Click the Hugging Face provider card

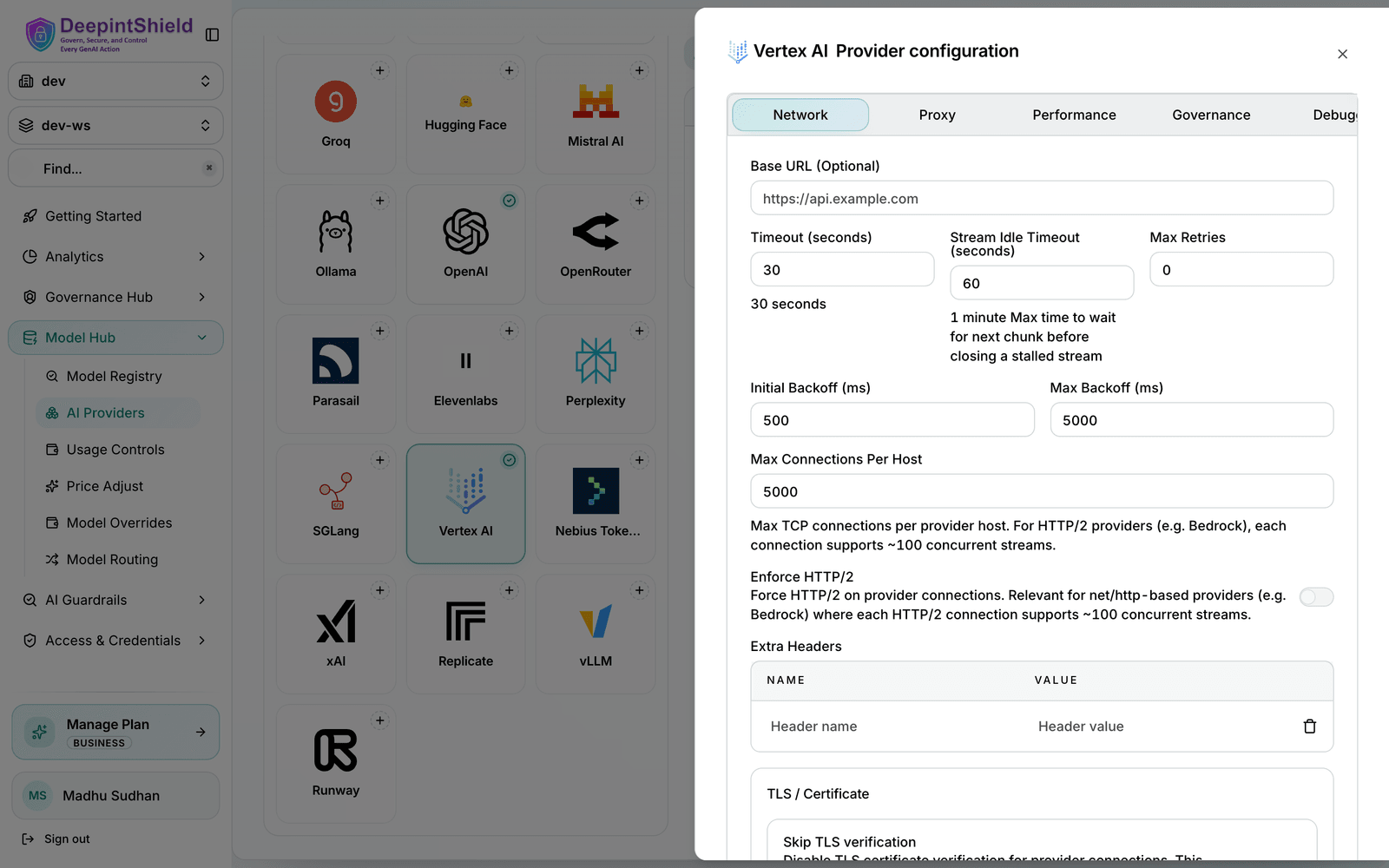pyautogui.click(x=465, y=114)
